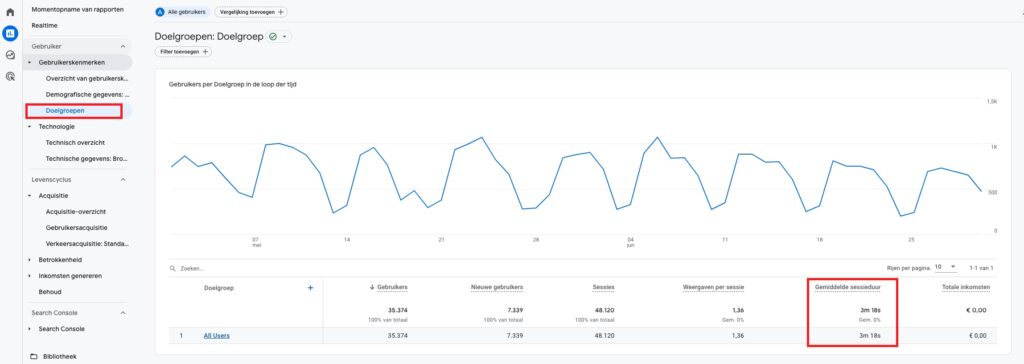1024x364 pixels.
Task: Sort by Gemiddelde sessieduur header
Action: [848, 288]
